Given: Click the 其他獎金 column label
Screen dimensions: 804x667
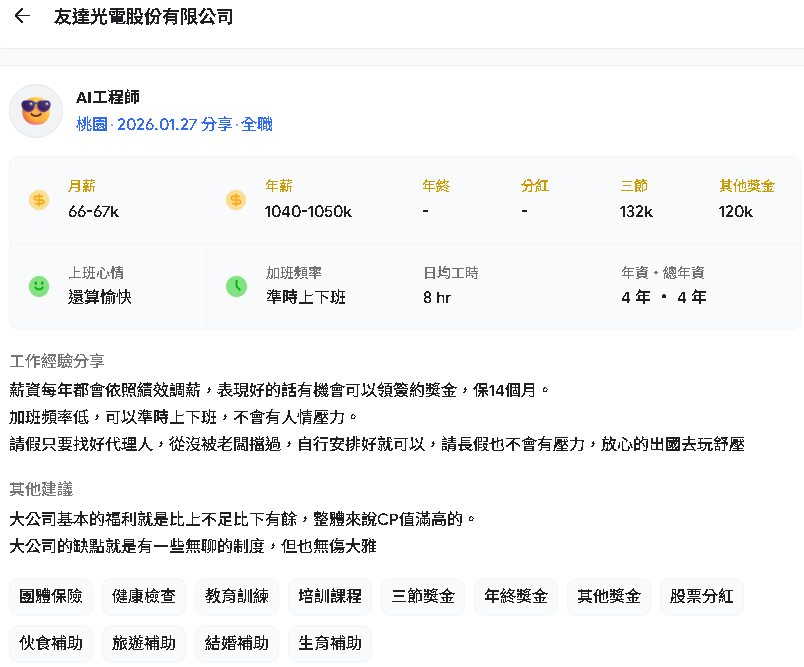Looking at the screenshot, I should coord(747,186).
